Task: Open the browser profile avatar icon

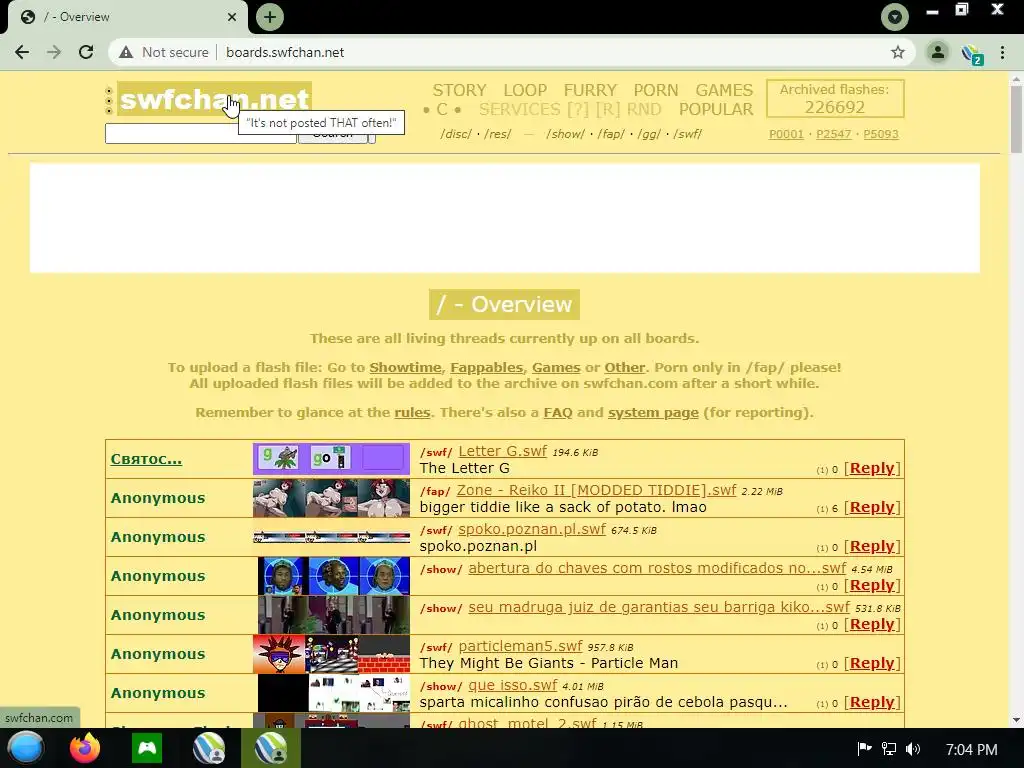Action: click(x=938, y=52)
